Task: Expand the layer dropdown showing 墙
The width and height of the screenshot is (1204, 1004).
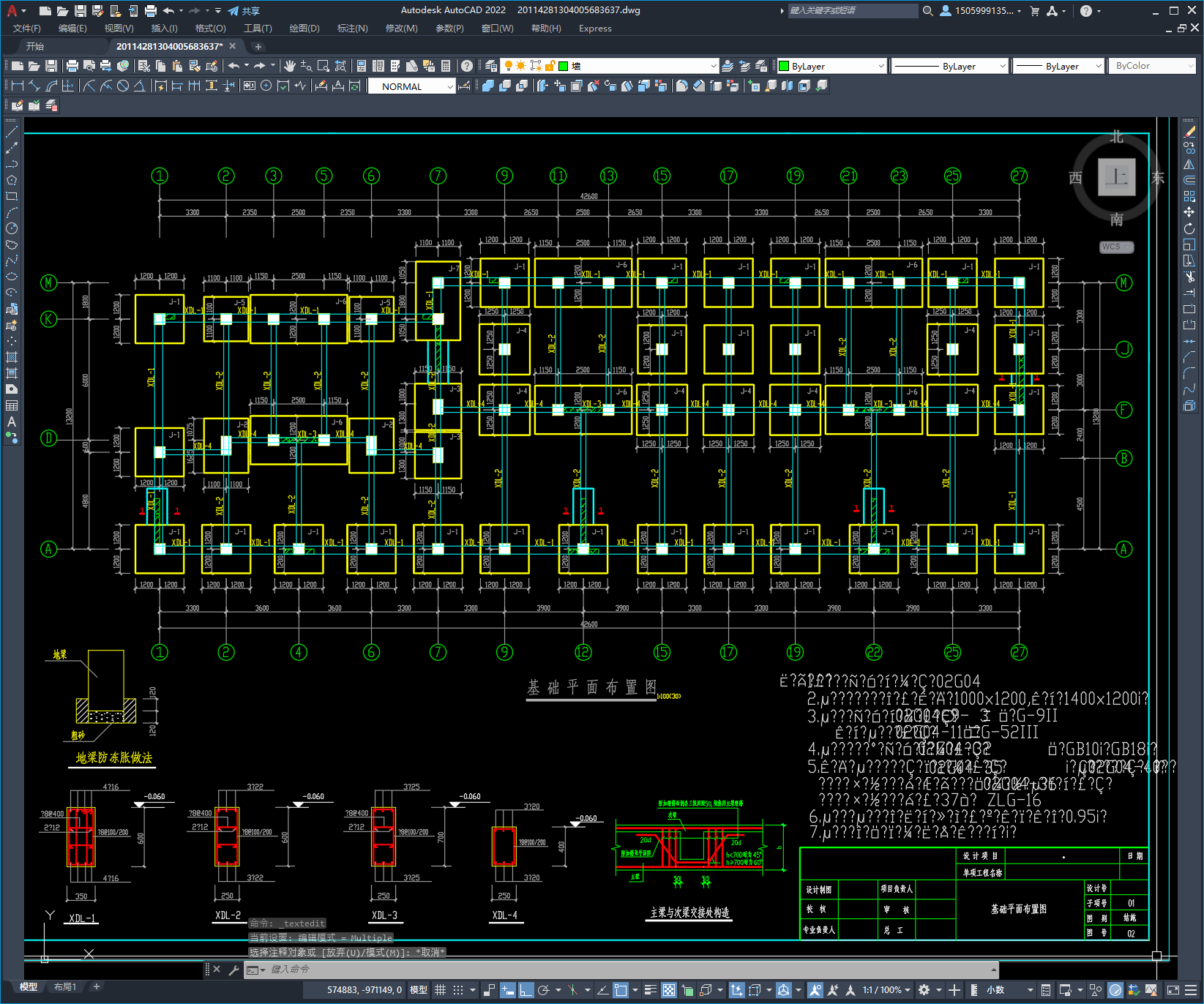Action: [714, 66]
